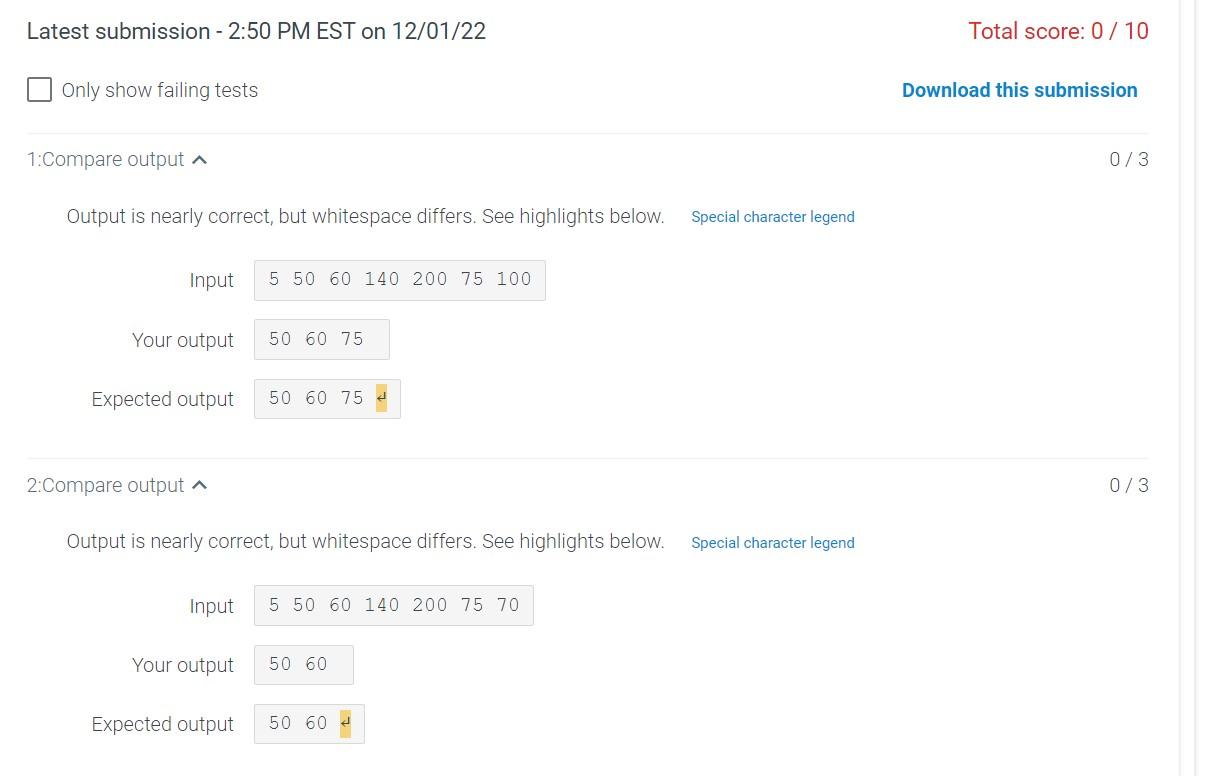Click the chevron next to 2:Compare output

200,485
